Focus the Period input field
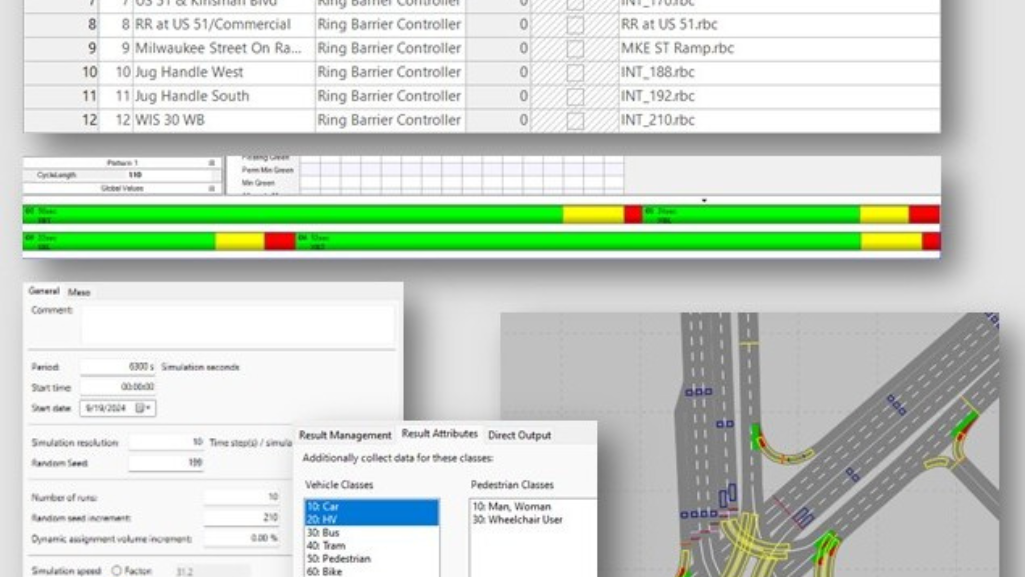The image size is (1025, 577). pyautogui.click(x=118, y=367)
